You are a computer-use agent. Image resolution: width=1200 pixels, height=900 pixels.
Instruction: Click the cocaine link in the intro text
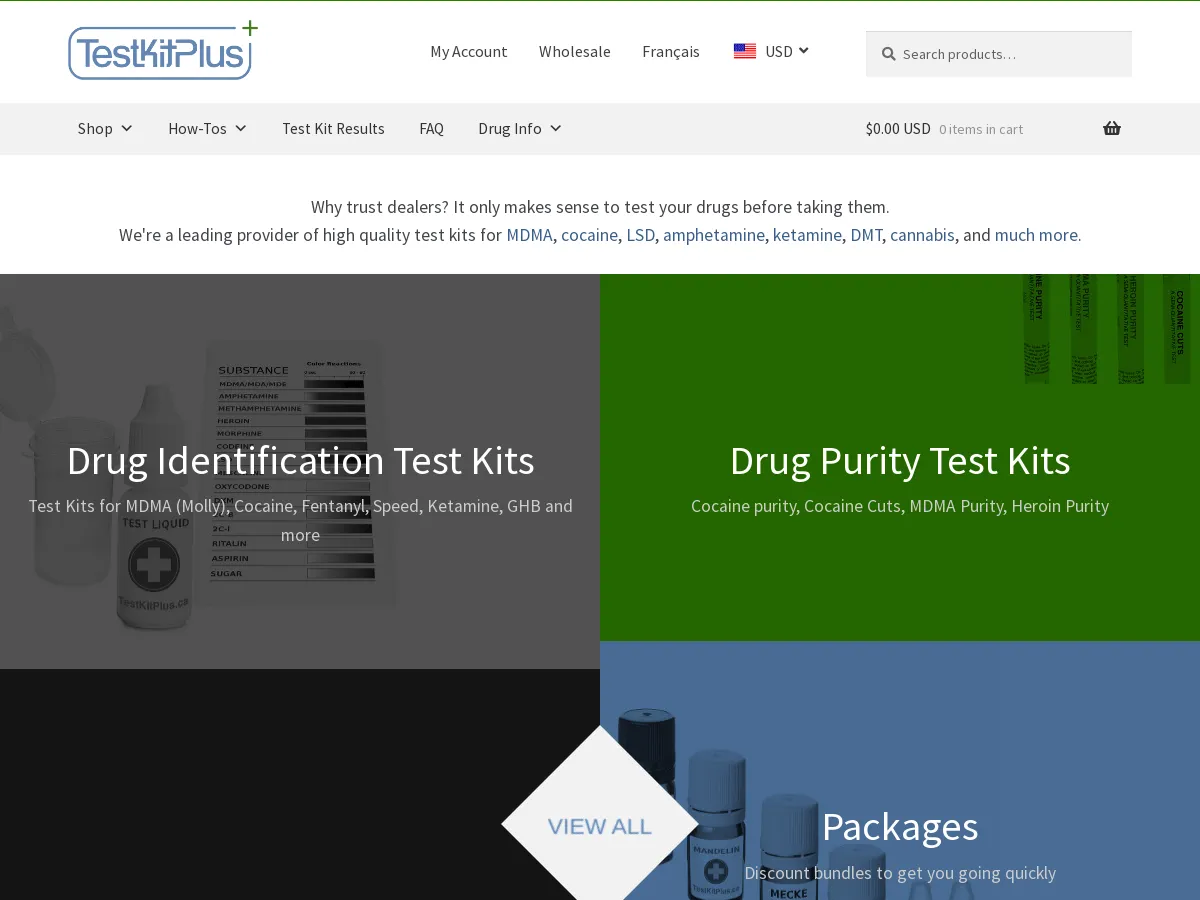(589, 235)
